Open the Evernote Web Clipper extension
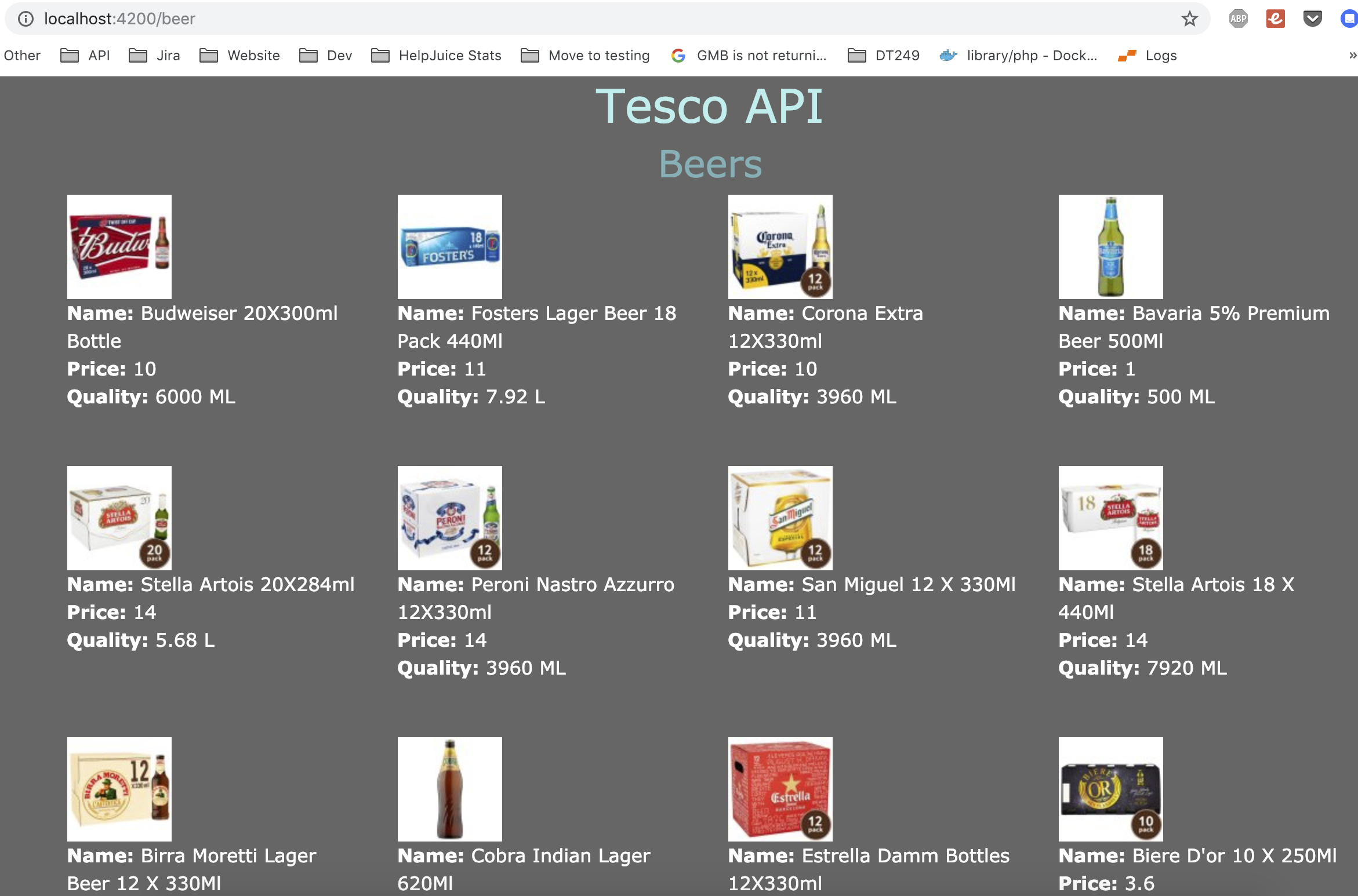The width and height of the screenshot is (1358, 896). click(1275, 18)
